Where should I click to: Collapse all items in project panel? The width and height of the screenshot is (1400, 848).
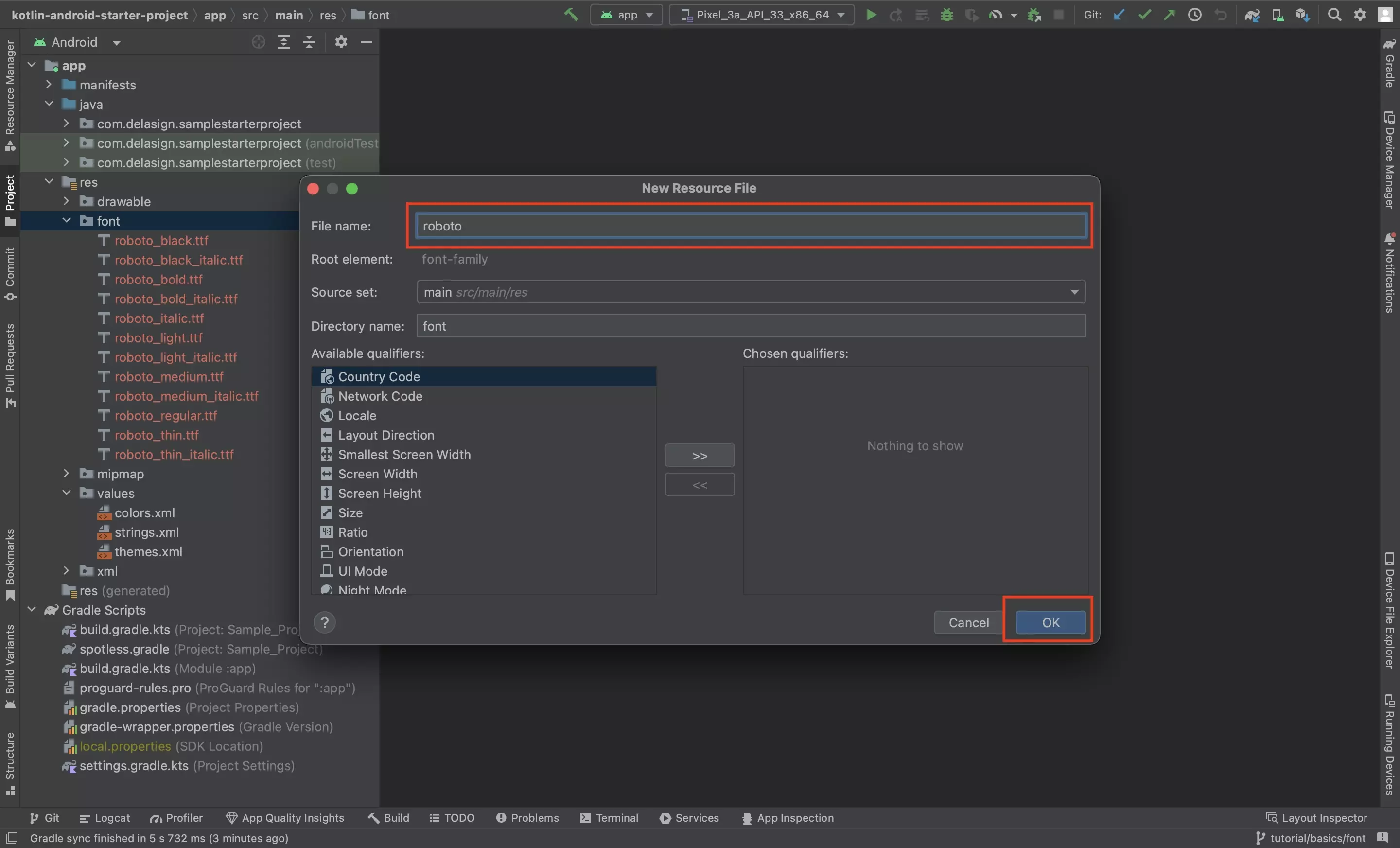pyautogui.click(x=309, y=42)
